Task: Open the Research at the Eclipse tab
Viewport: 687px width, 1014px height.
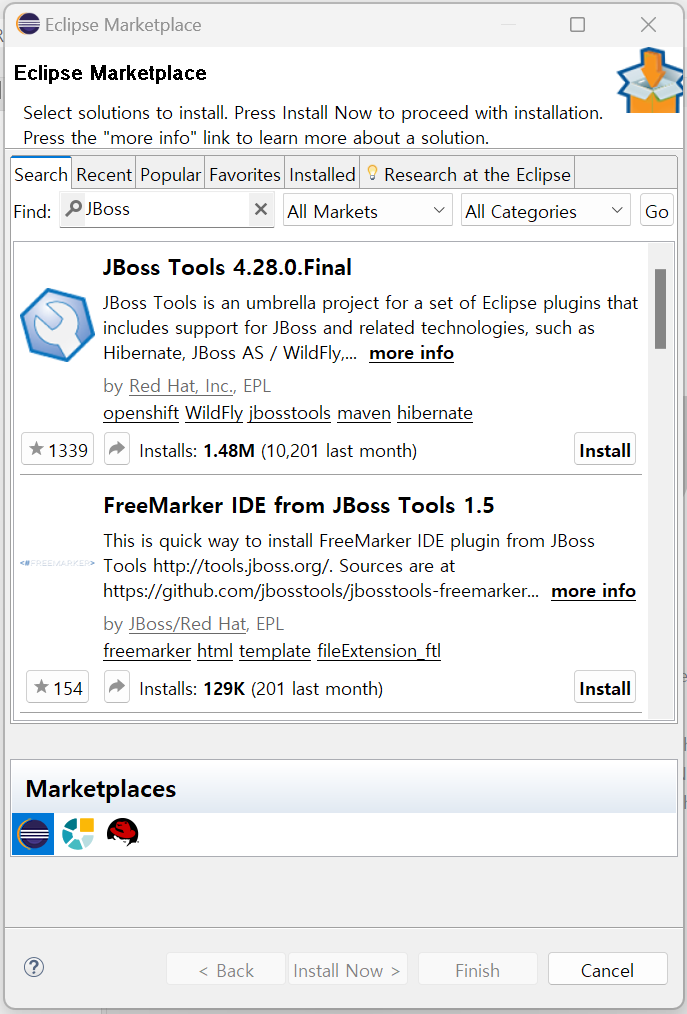Action: click(x=468, y=175)
